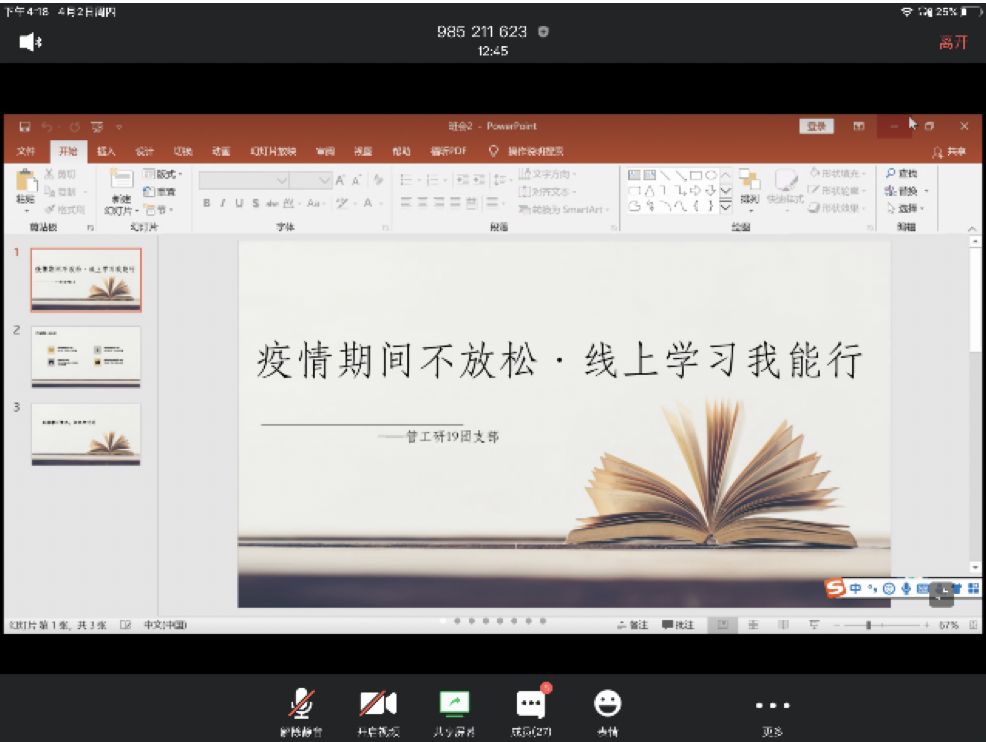Viewport: 986px width, 742px height.
Task: Expand the font name dropdown box
Action: (282, 180)
